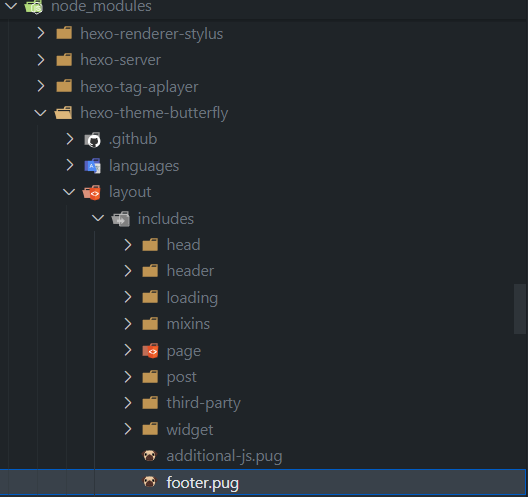Viewport: 528px width, 497px height.
Task: Click the page folder orange icon
Action: click(150, 351)
